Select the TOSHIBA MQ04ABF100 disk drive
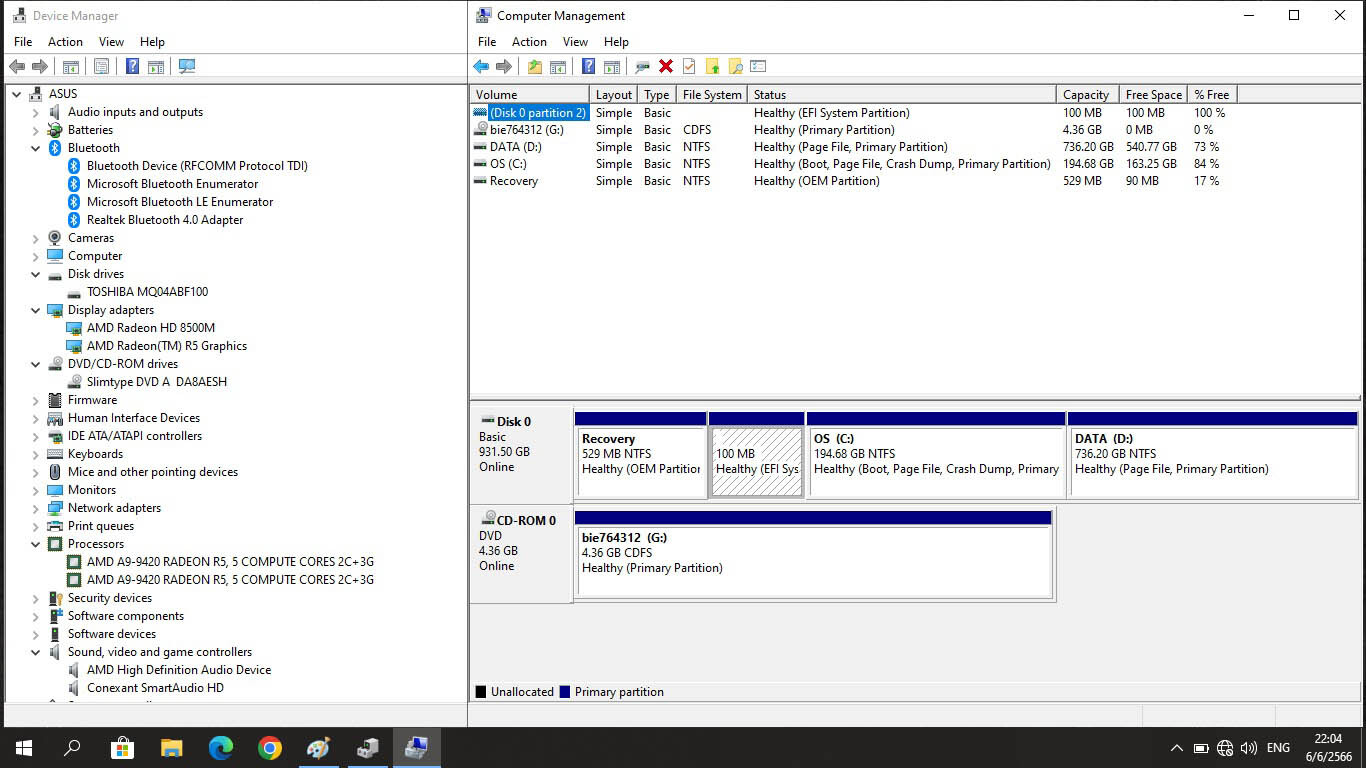Screen dimensions: 1366x768 (147, 292)
